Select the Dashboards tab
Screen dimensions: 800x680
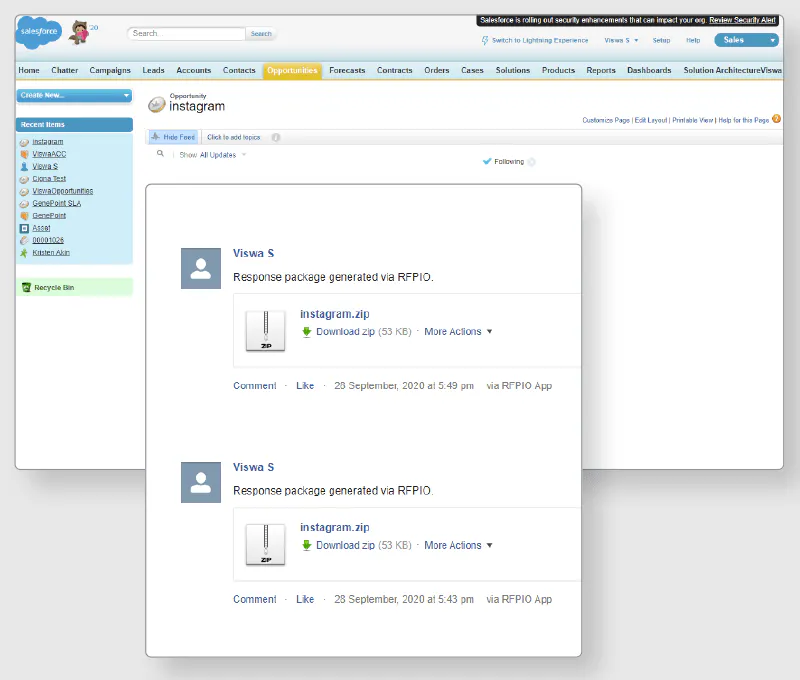[649, 70]
